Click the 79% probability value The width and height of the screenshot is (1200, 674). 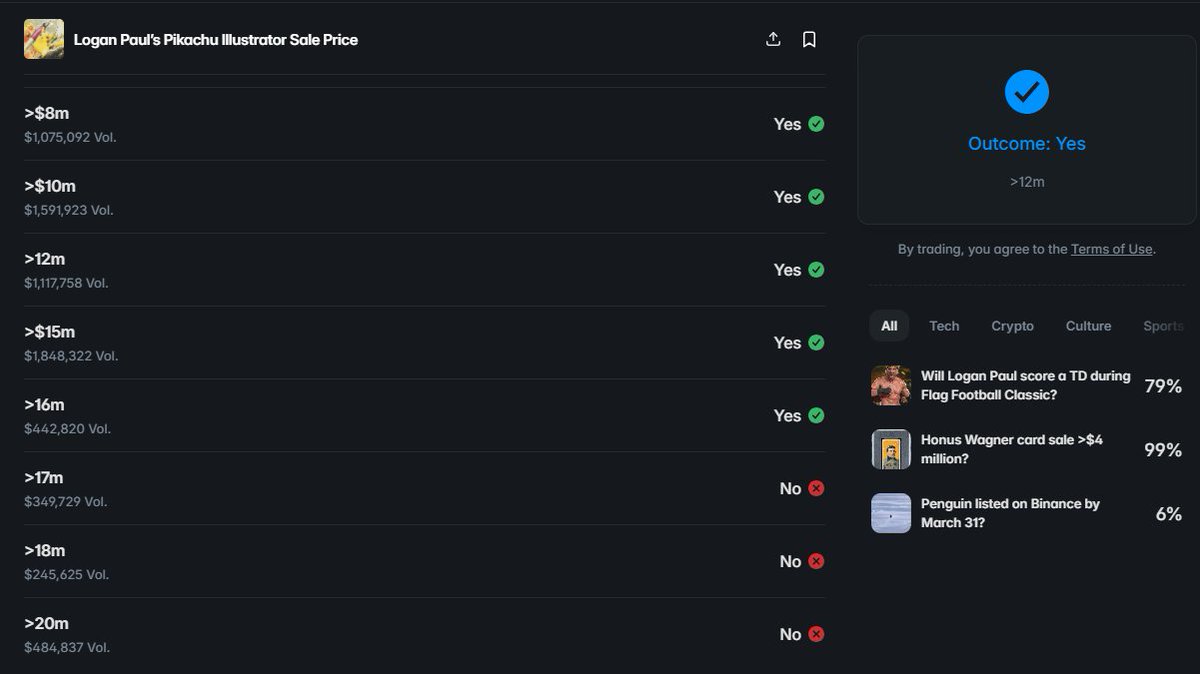(1163, 386)
